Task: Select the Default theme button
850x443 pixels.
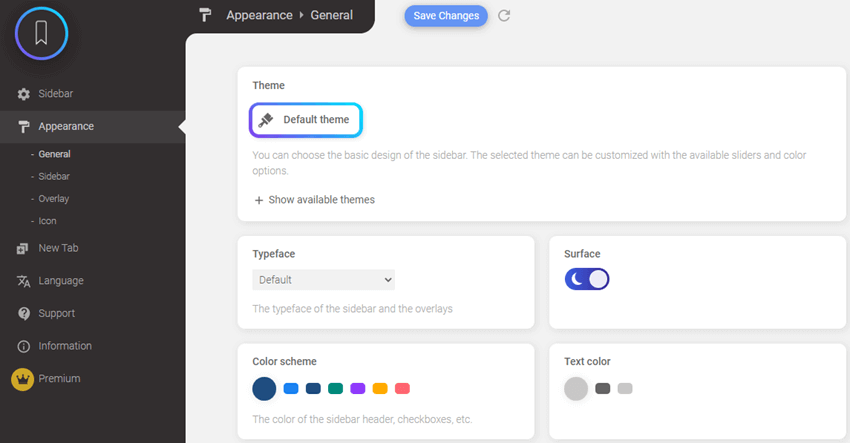Action: pos(305,120)
